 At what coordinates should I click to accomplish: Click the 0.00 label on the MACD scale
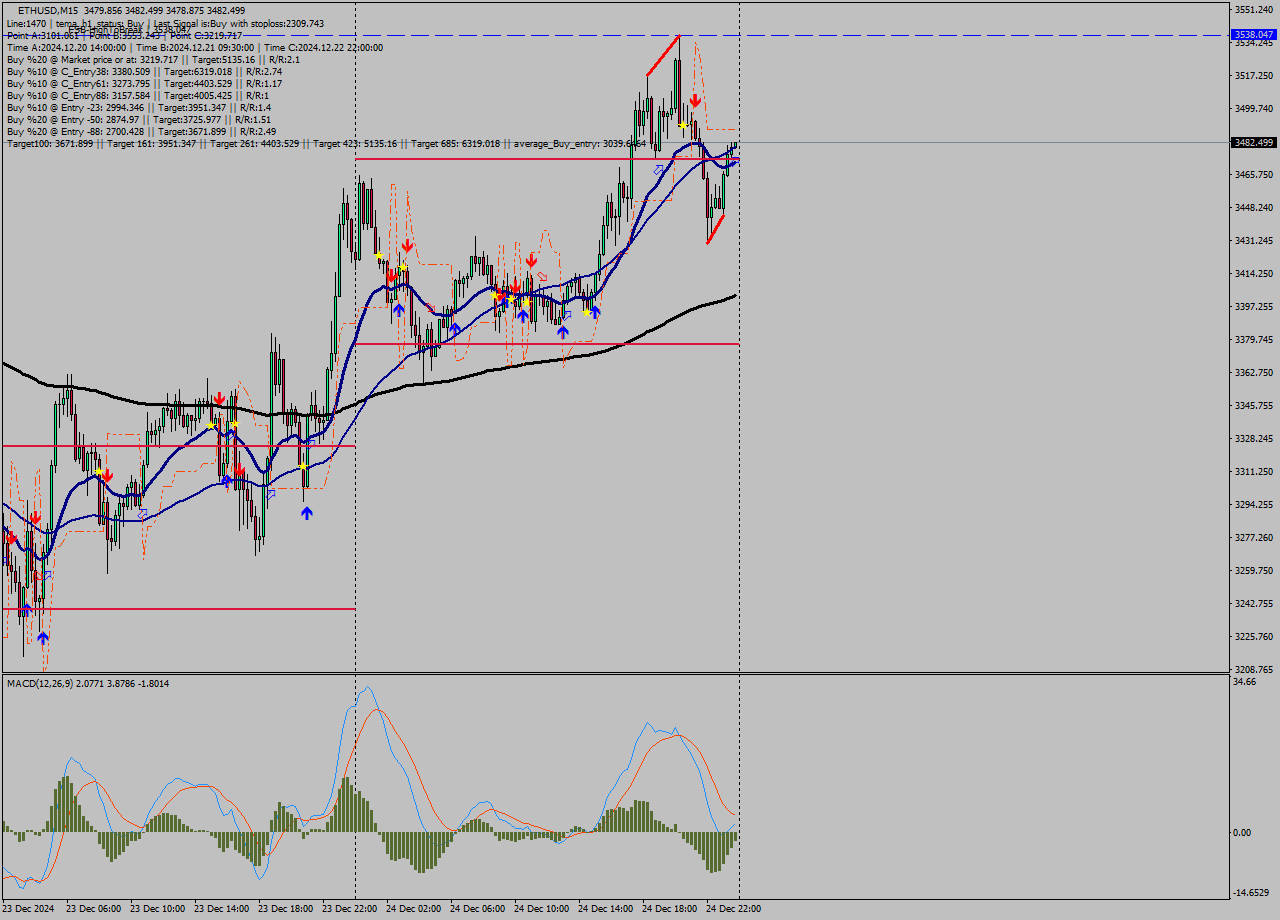click(x=1243, y=832)
